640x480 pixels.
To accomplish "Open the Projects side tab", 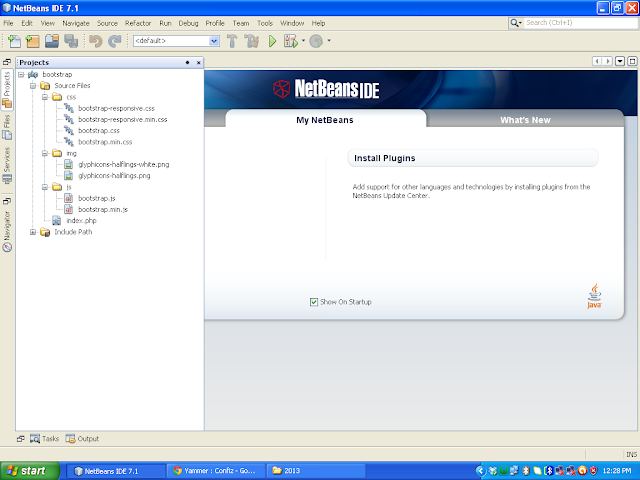I will [x=7, y=90].
